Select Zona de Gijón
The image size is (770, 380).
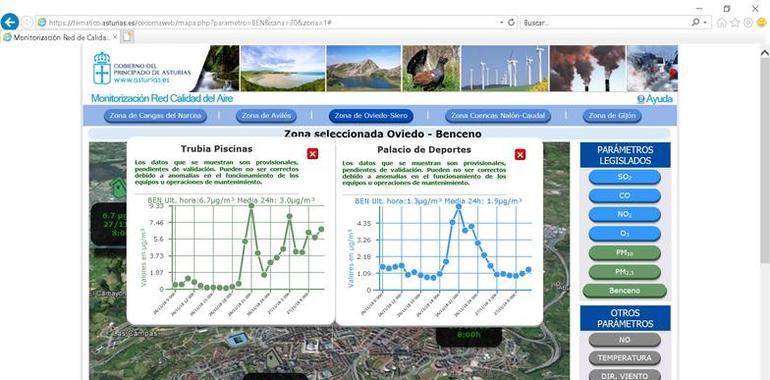(612, 116)
